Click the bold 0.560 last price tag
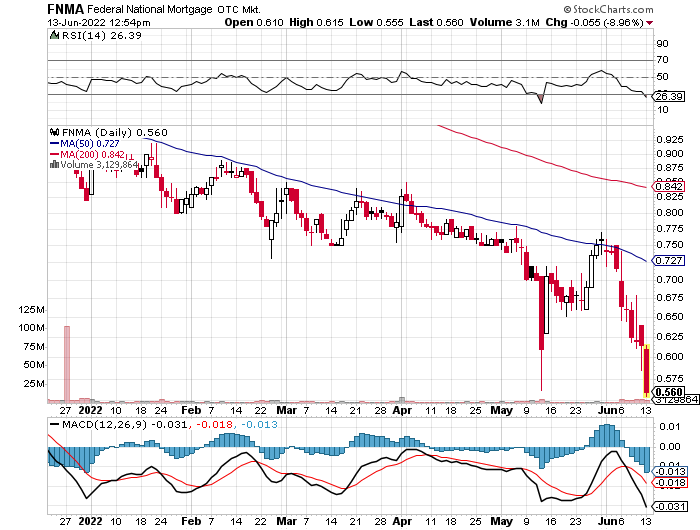Viewport: 700px width, 530px height. pos(669,392)
